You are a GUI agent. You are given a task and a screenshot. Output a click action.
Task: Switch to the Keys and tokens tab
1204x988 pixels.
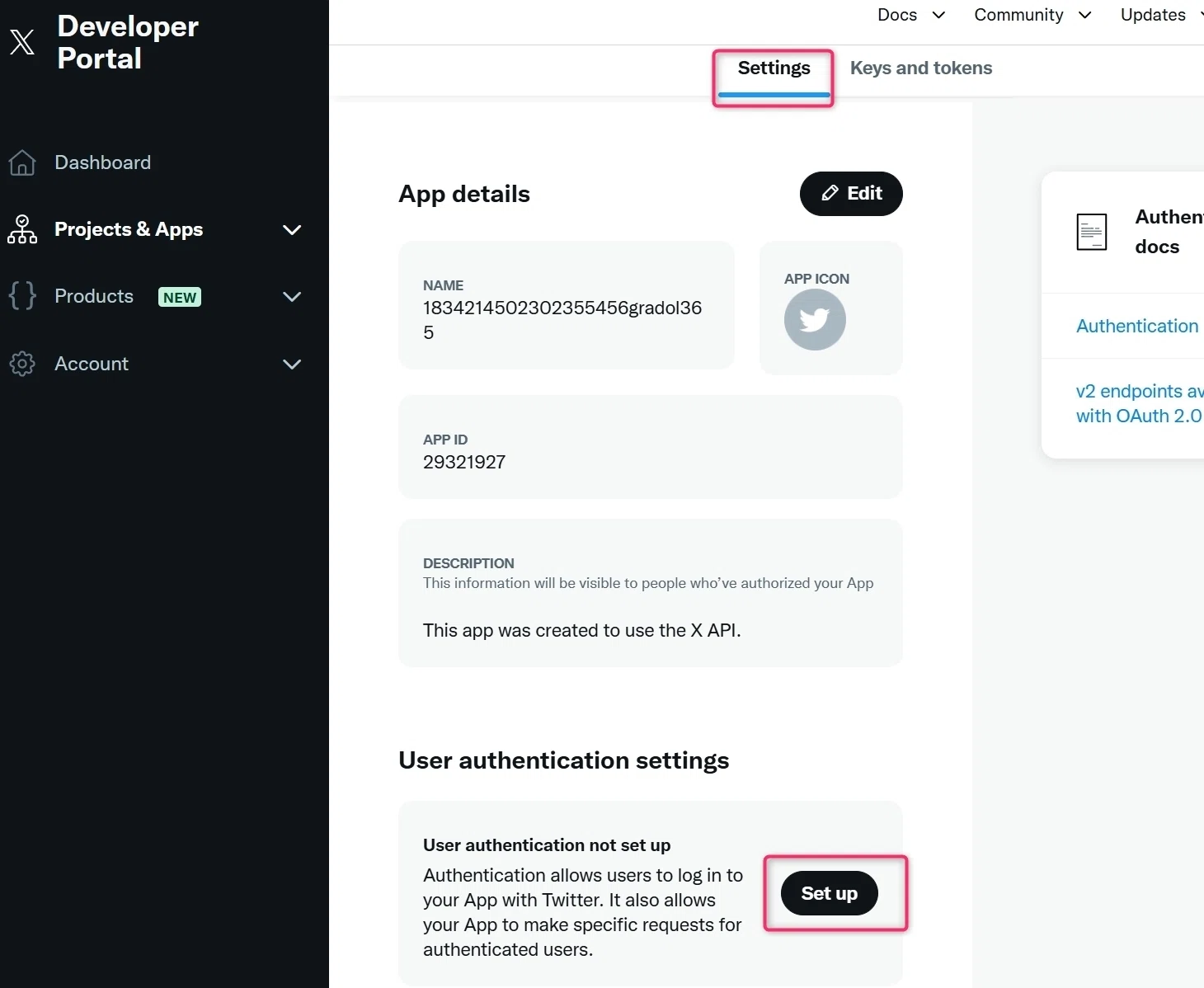pyautogui.click(x=921, y=68)
